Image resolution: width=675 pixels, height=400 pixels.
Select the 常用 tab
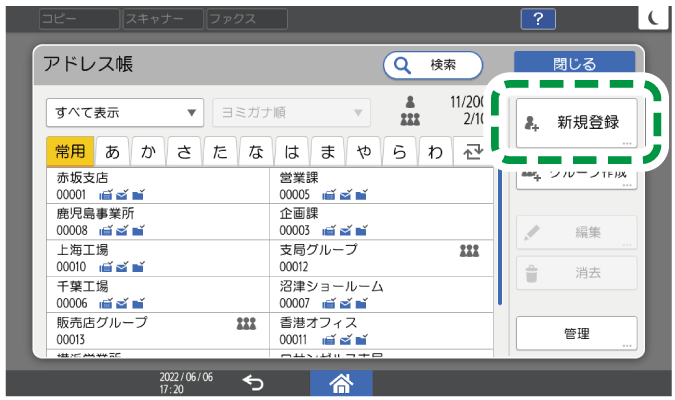[x=70, y=152]
